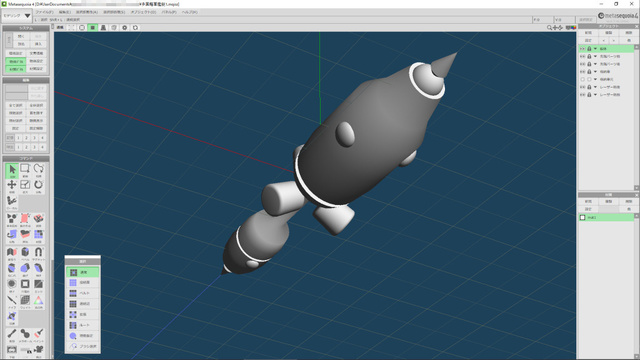Image resolution: width=640 pixels, height=360 pixels.
Task: Show the hidden fifth object via eye
Action: [582, 79]
